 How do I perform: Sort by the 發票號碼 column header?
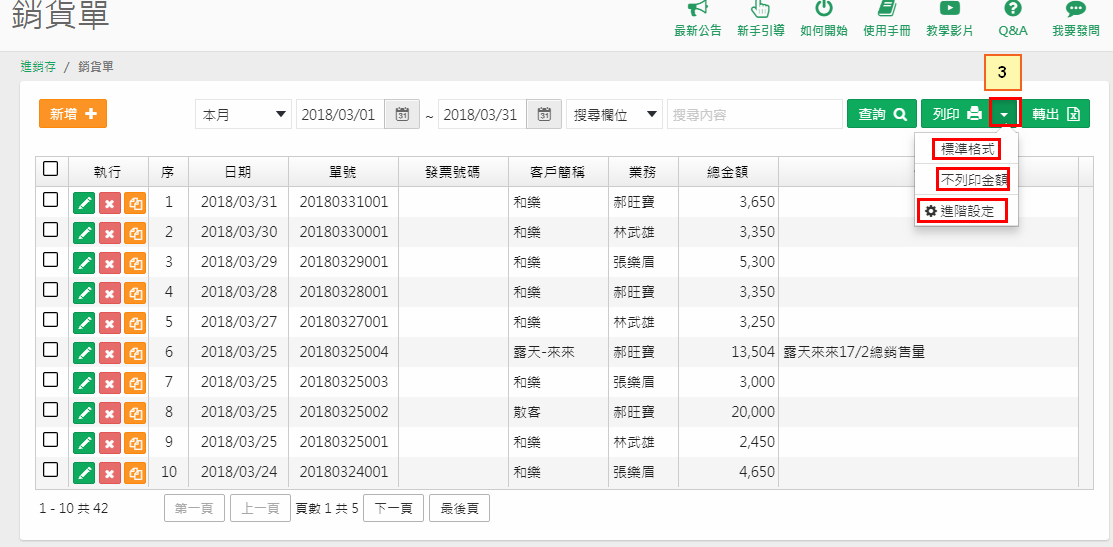pos(454,171)
